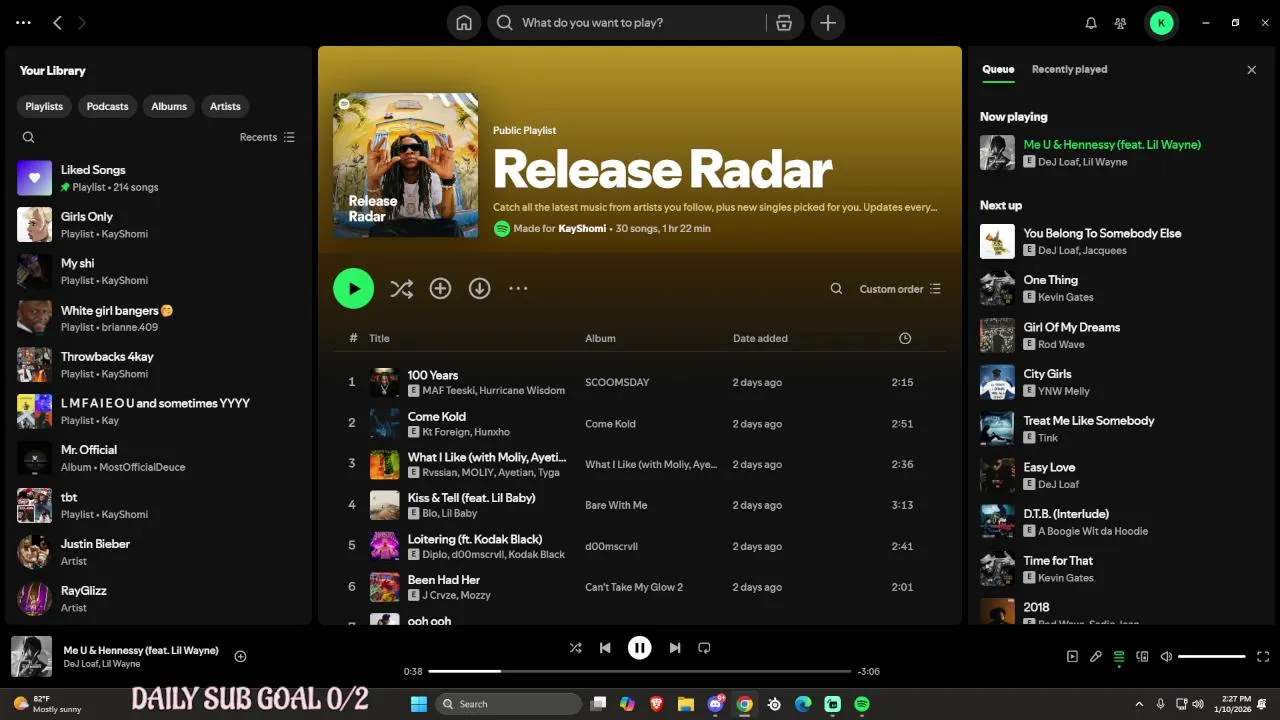Skip to previous track
Viewport: 1280px width, 720px height.
coord(605,648)
